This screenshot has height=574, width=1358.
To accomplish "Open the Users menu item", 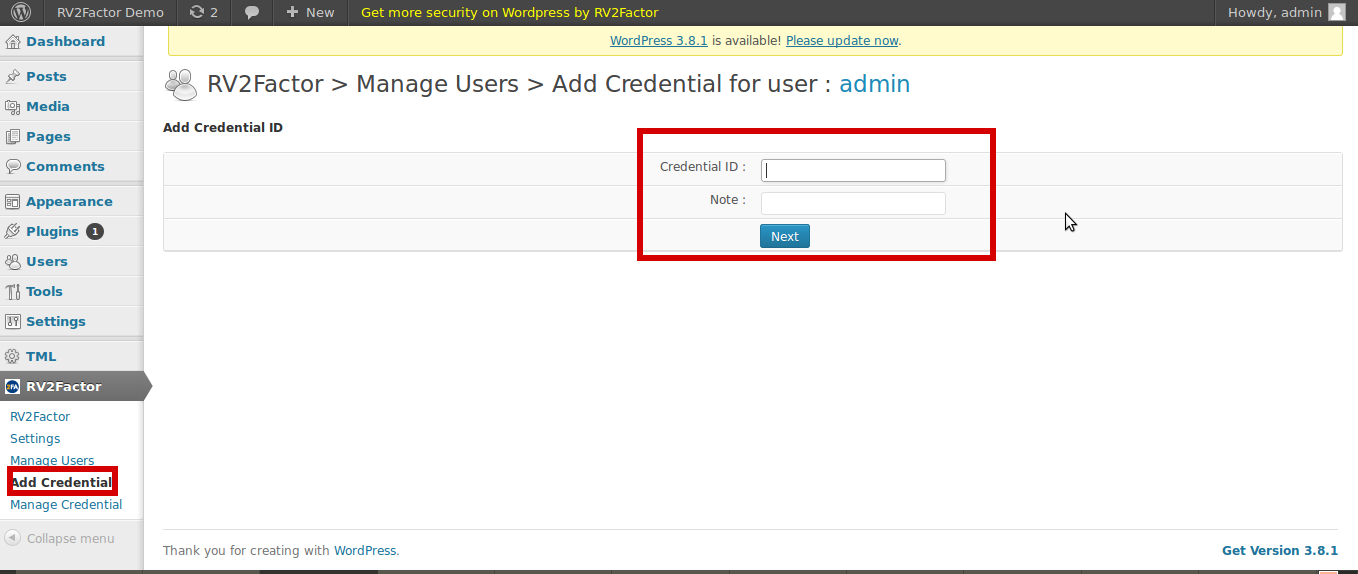I will (x=47, y=261).
